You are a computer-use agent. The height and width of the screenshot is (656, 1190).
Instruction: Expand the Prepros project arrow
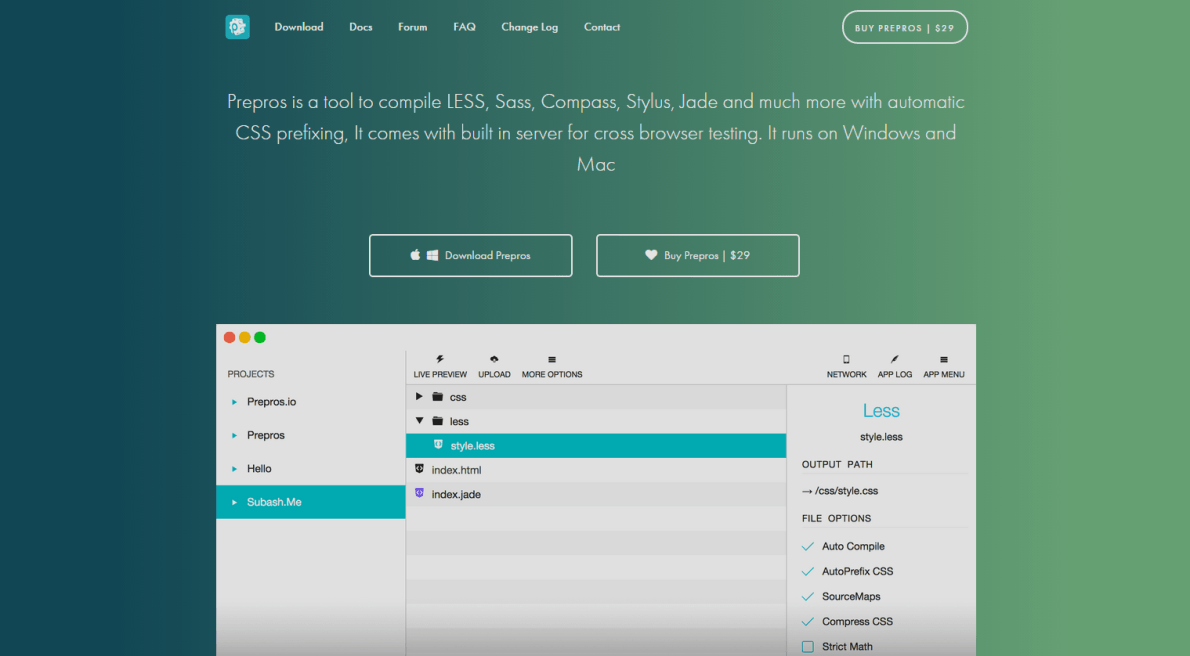(x=235, y=435)
